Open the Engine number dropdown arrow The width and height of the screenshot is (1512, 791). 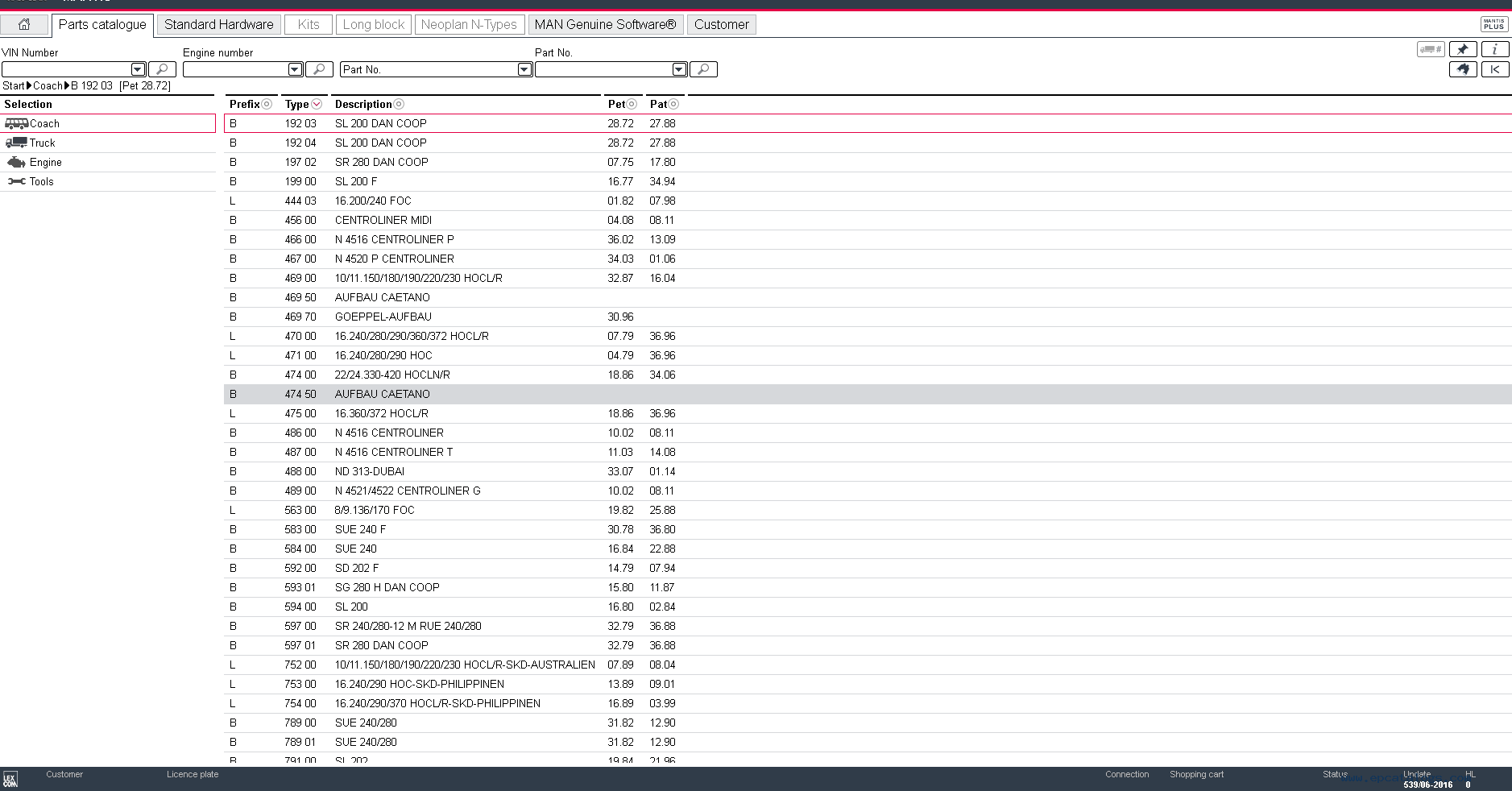pos(295,69)
